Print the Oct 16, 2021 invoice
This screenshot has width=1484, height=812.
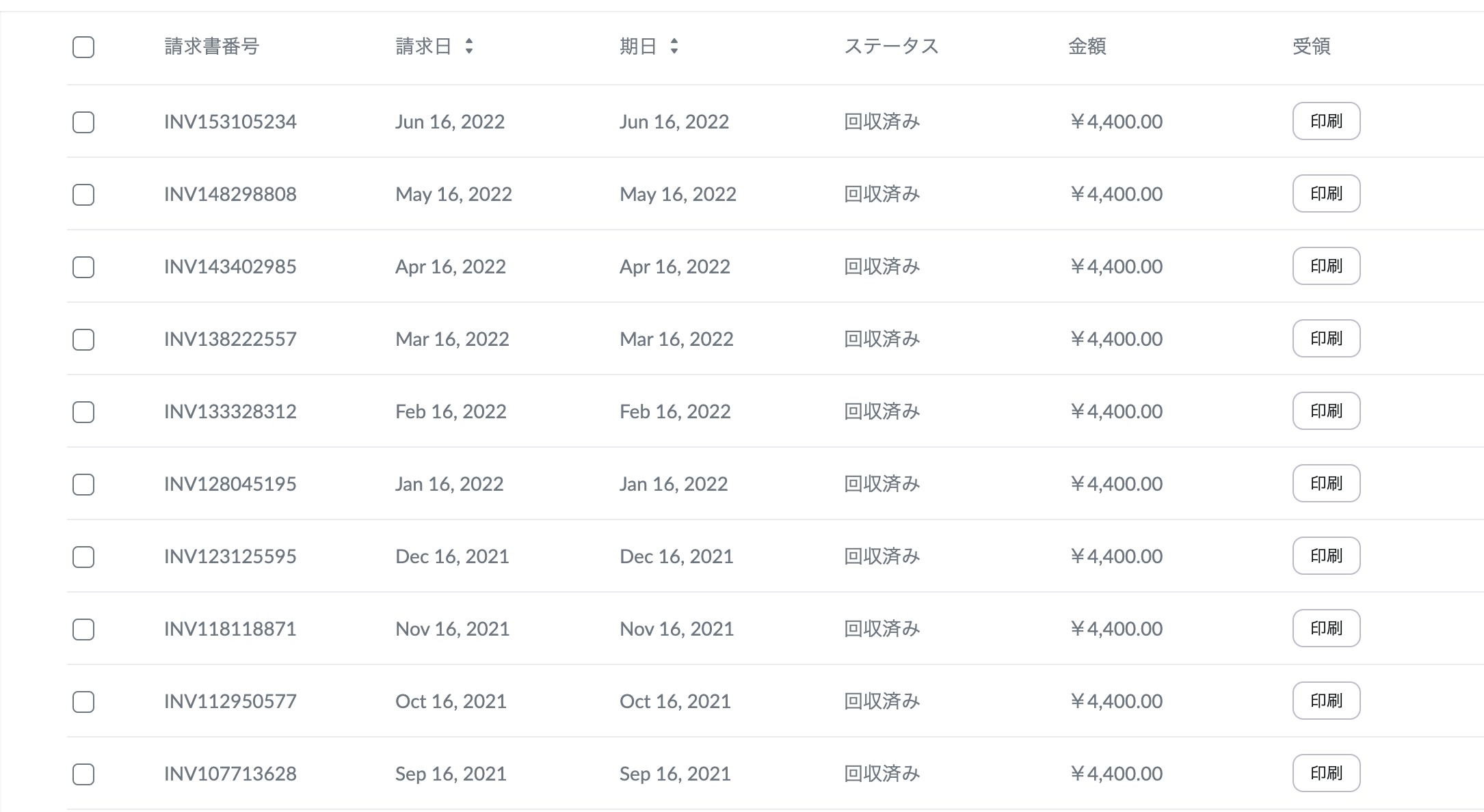1326,701
